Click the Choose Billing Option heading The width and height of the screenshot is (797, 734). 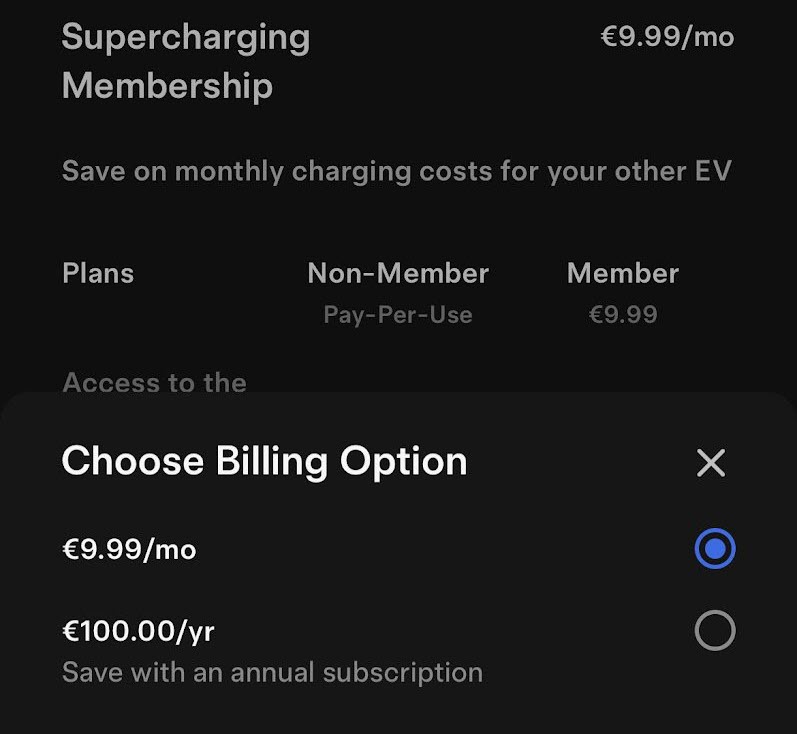pos(264,461)
